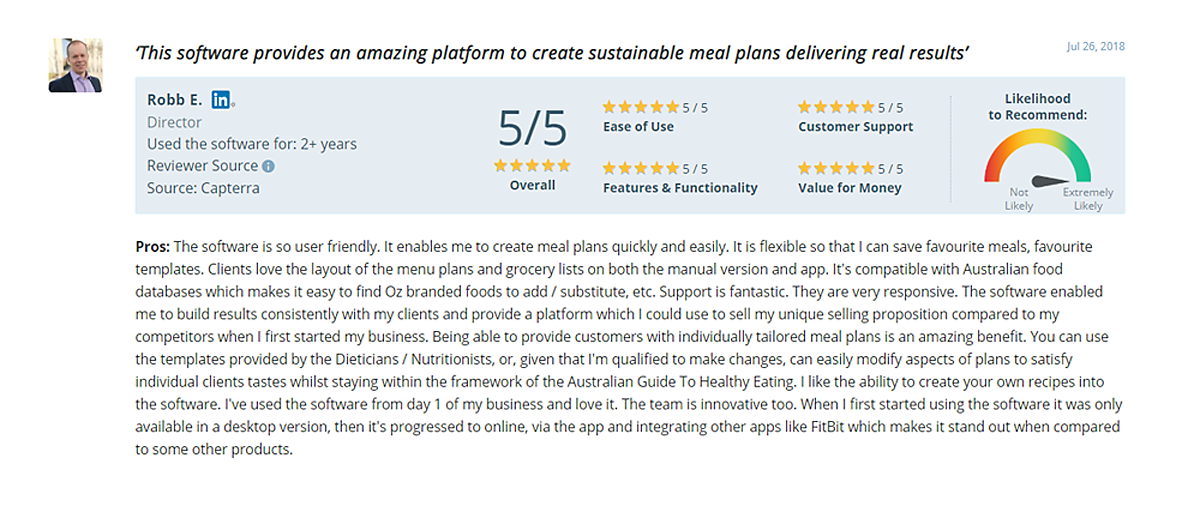Click reviewer name Robb E.
Screen dimensions: 1200x518
coord(175,100)
